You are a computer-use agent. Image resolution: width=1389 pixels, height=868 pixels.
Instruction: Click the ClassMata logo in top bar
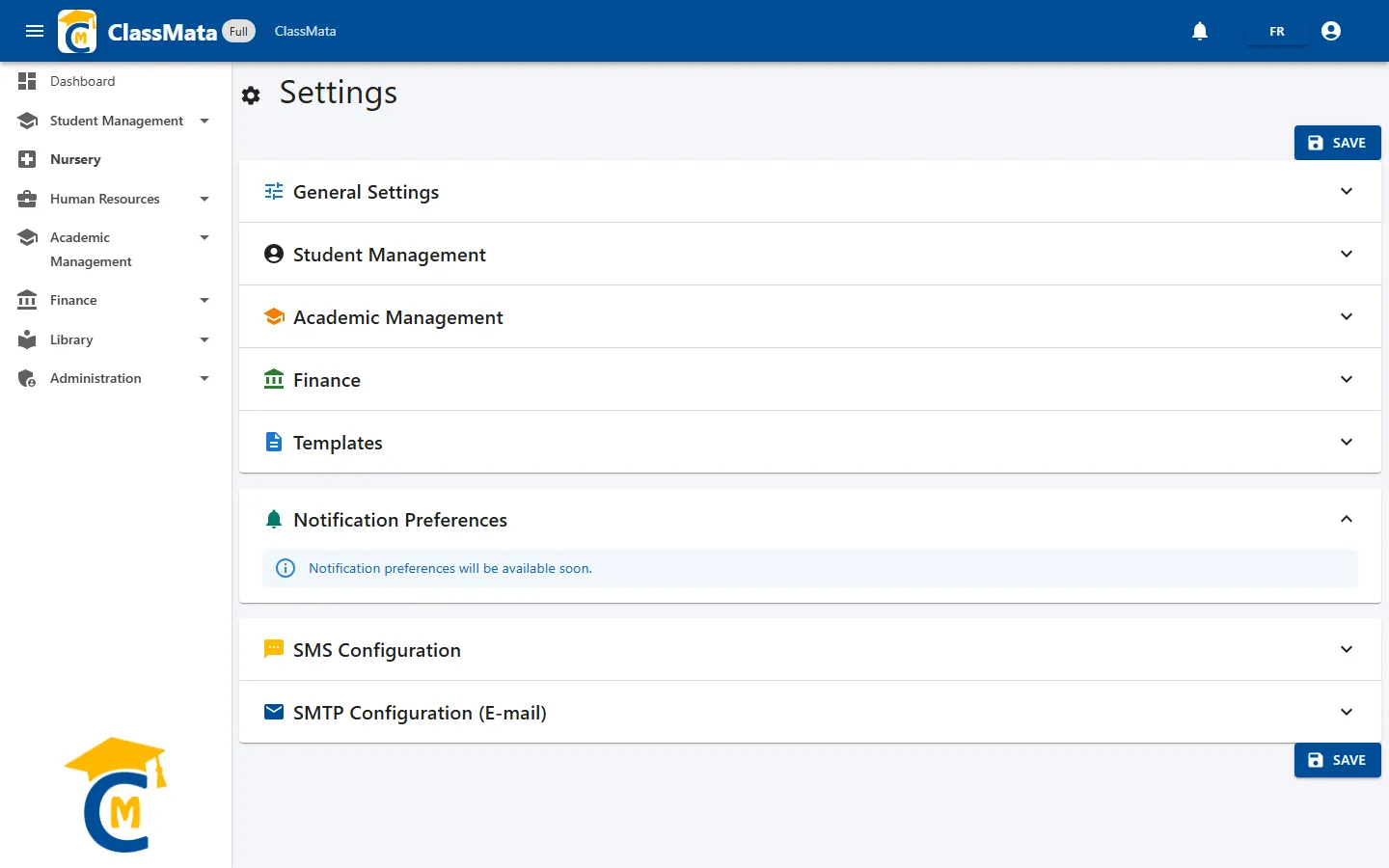coord(77,31)
